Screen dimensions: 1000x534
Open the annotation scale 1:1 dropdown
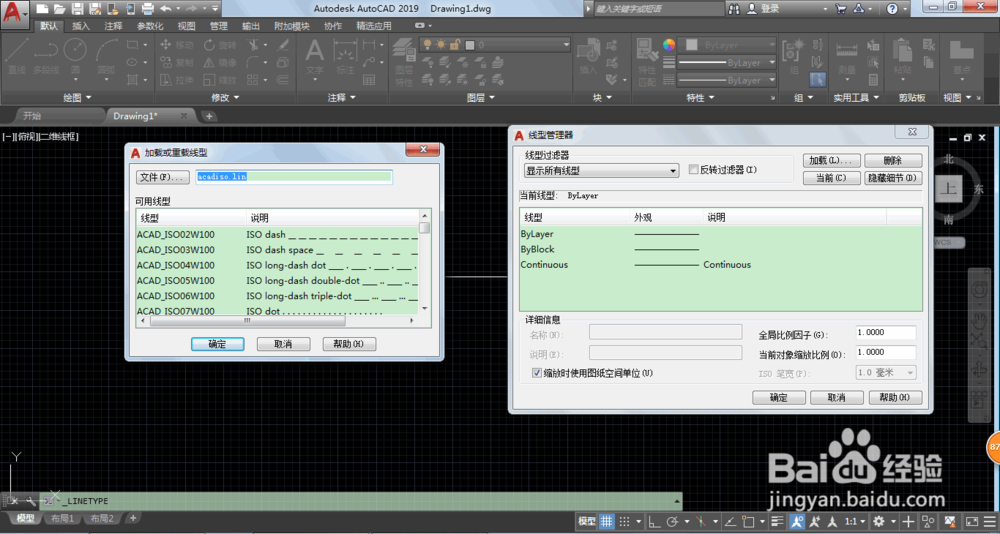tap(855, 521)
